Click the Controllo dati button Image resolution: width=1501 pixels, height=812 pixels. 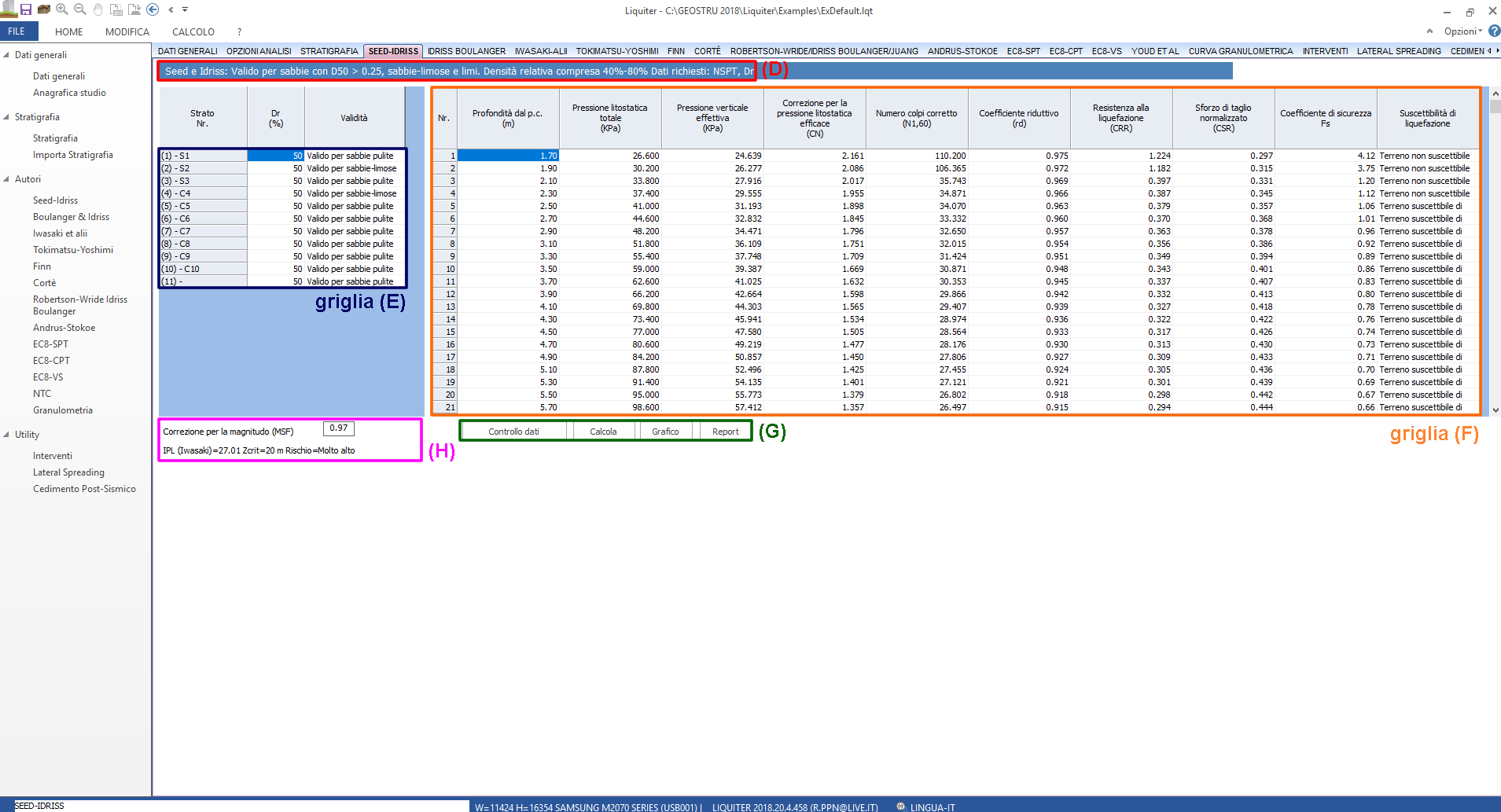513,432
